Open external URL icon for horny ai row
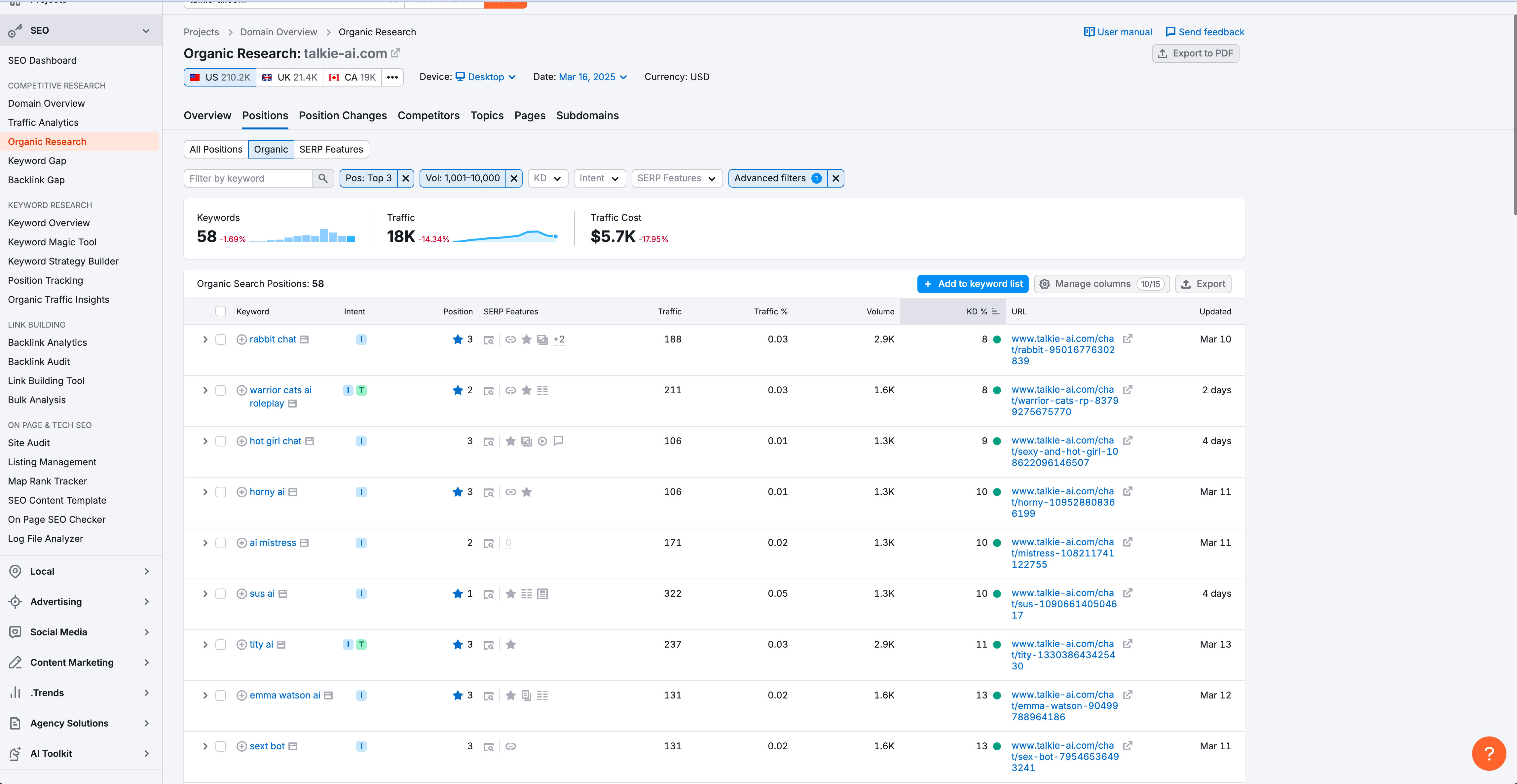The width and height of the screenshot is (1517, 784). [1128, 491]
